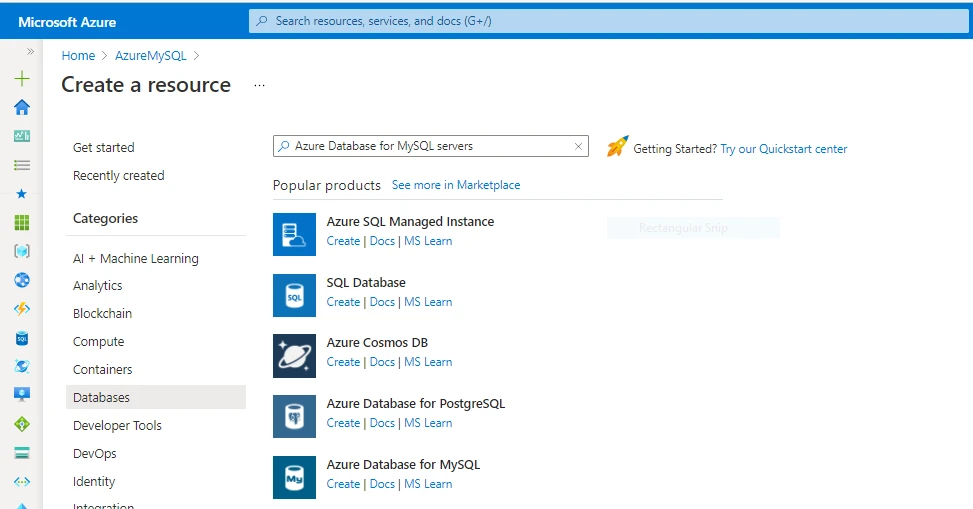Open MS Learn for Azure Database for MySQL

[x=428, y=484]
